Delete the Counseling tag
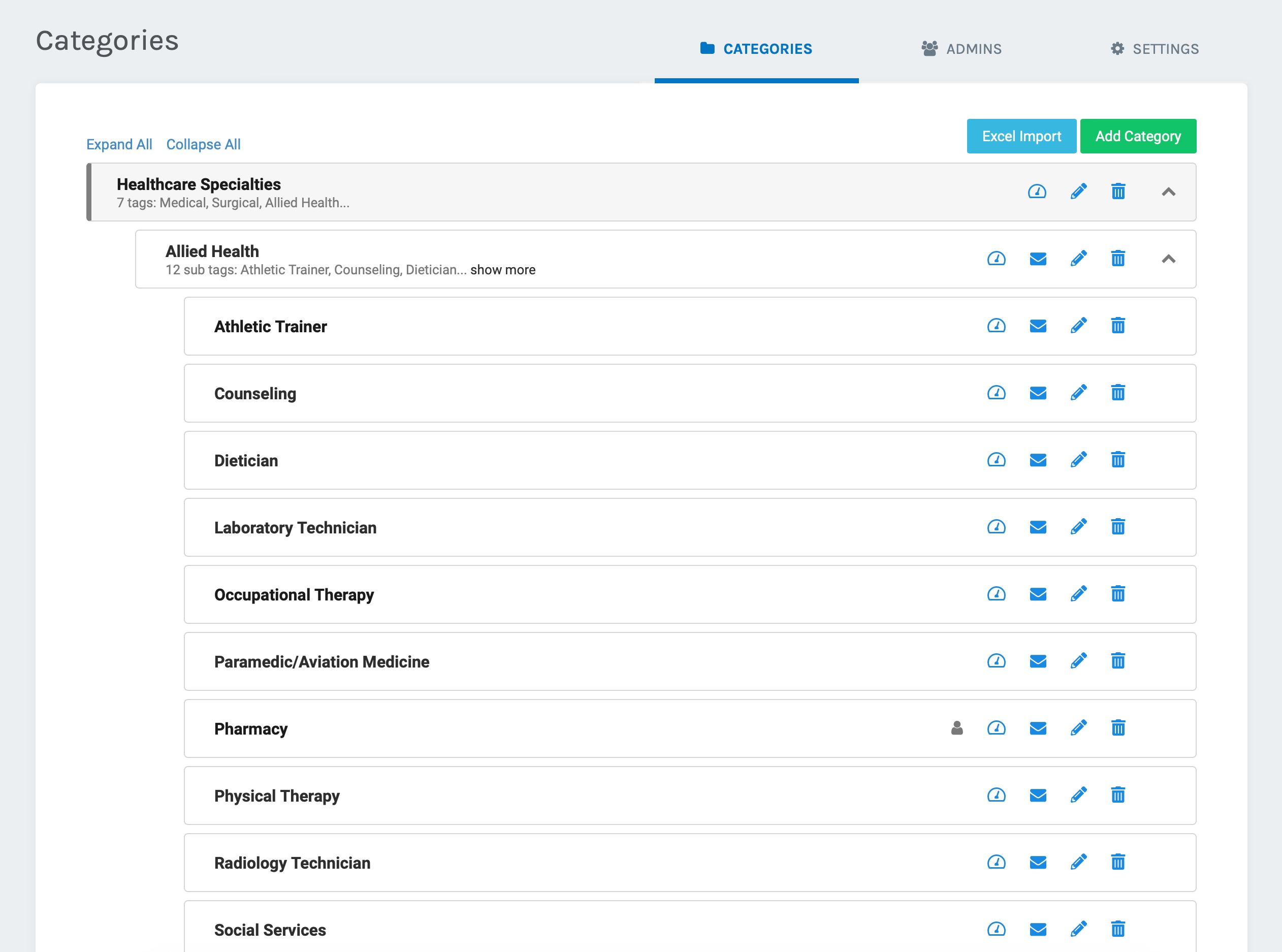Image resolution: width=1282 pixels, height=952 pixels. tap(1118, 393)
